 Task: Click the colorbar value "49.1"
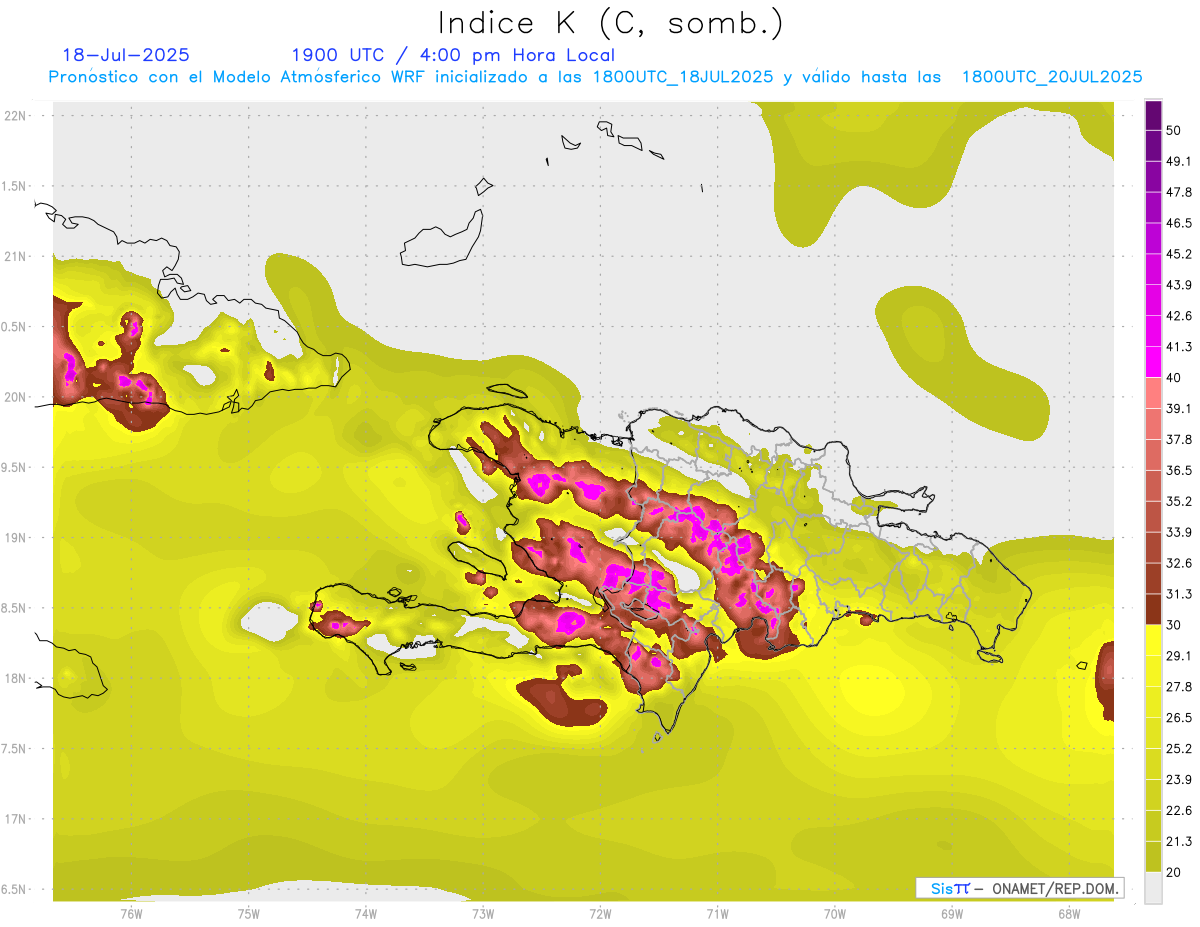(x=1179, y=161)
